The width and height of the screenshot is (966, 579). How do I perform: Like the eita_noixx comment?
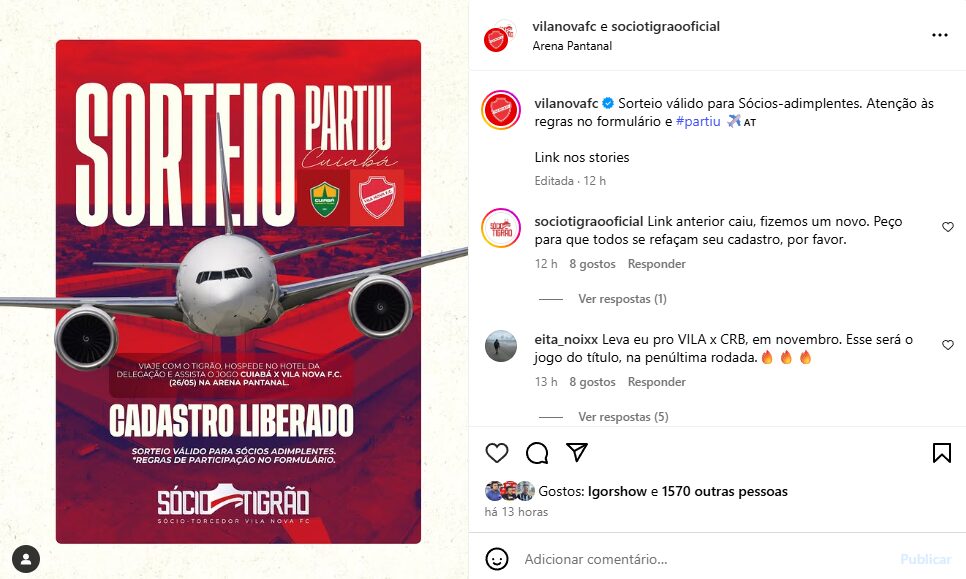tap(948, 345)
